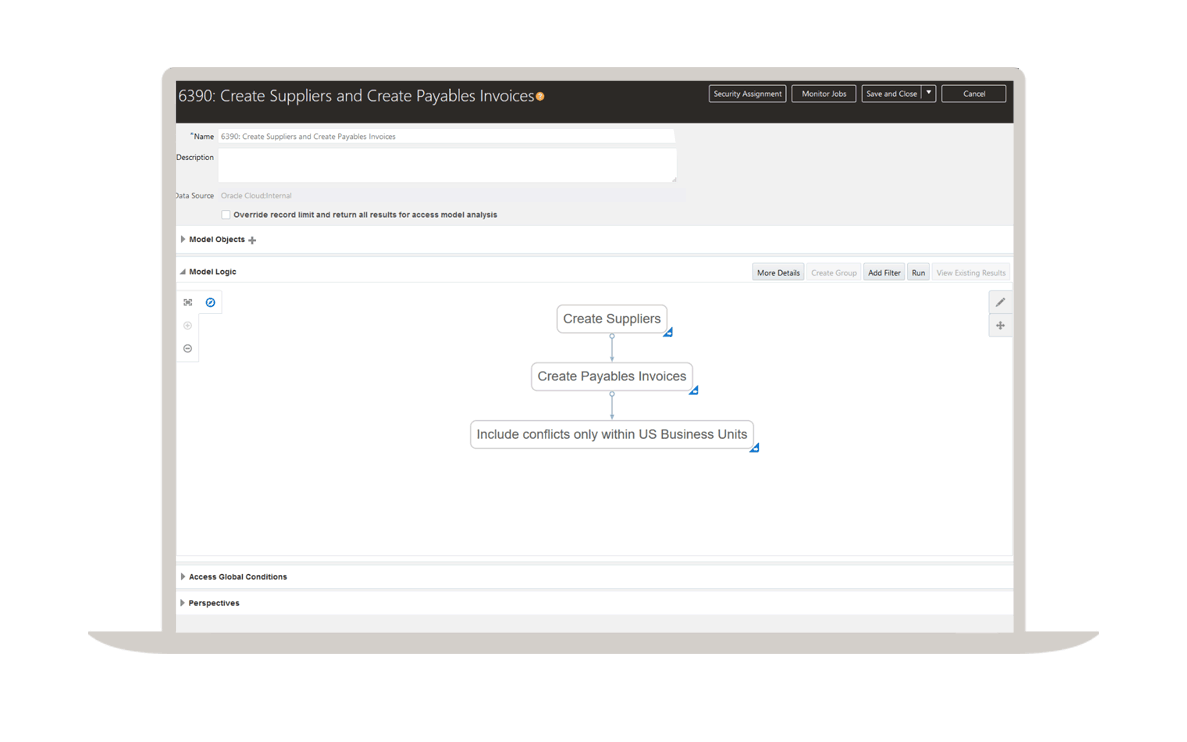The image size is (1187, 742).
Task: Click the corner marker on Create Payables Invoices
Action: pyautogui.click(x=693, y=390)
